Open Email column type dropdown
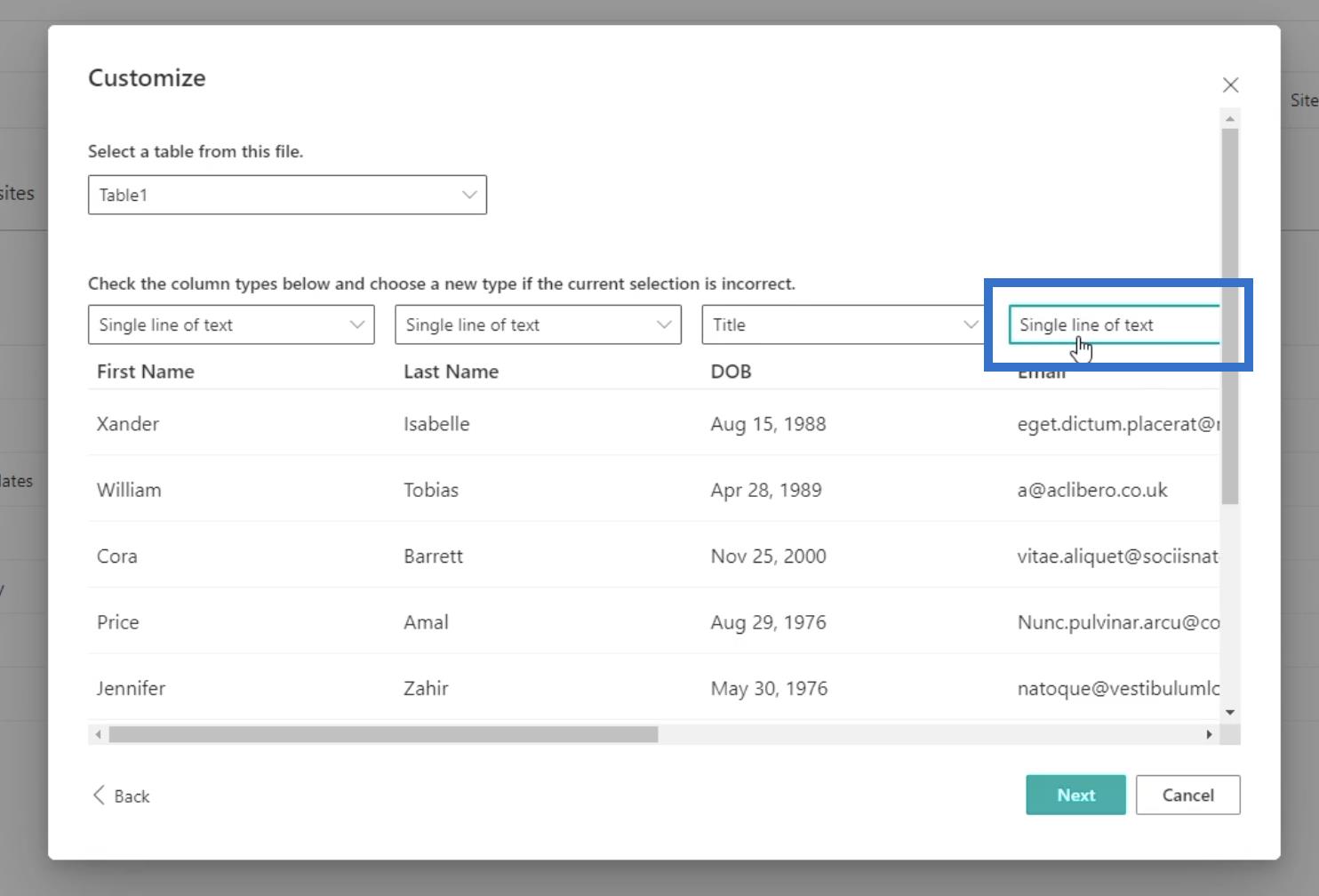 (x=1113, y=325)
